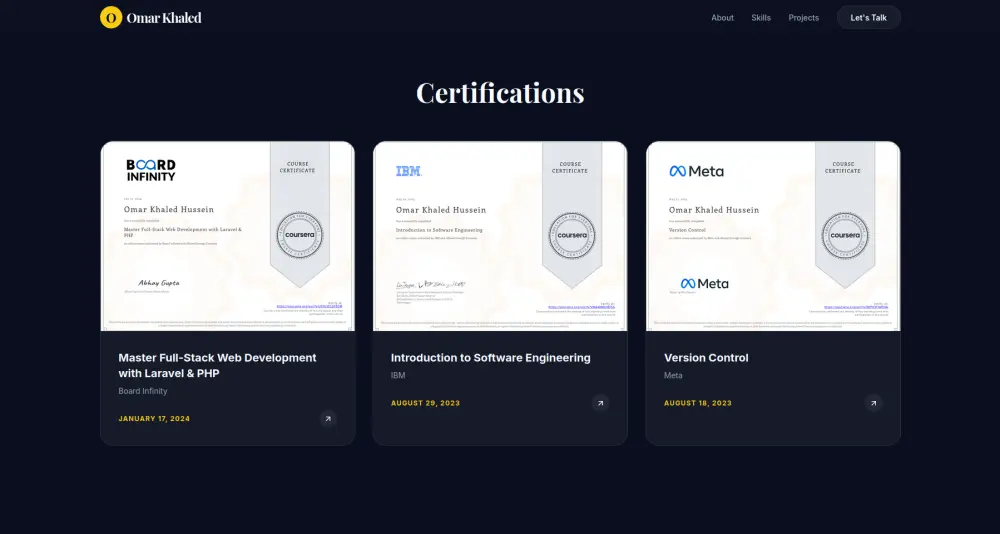Click the arrow icon on Version Control card

873,403
